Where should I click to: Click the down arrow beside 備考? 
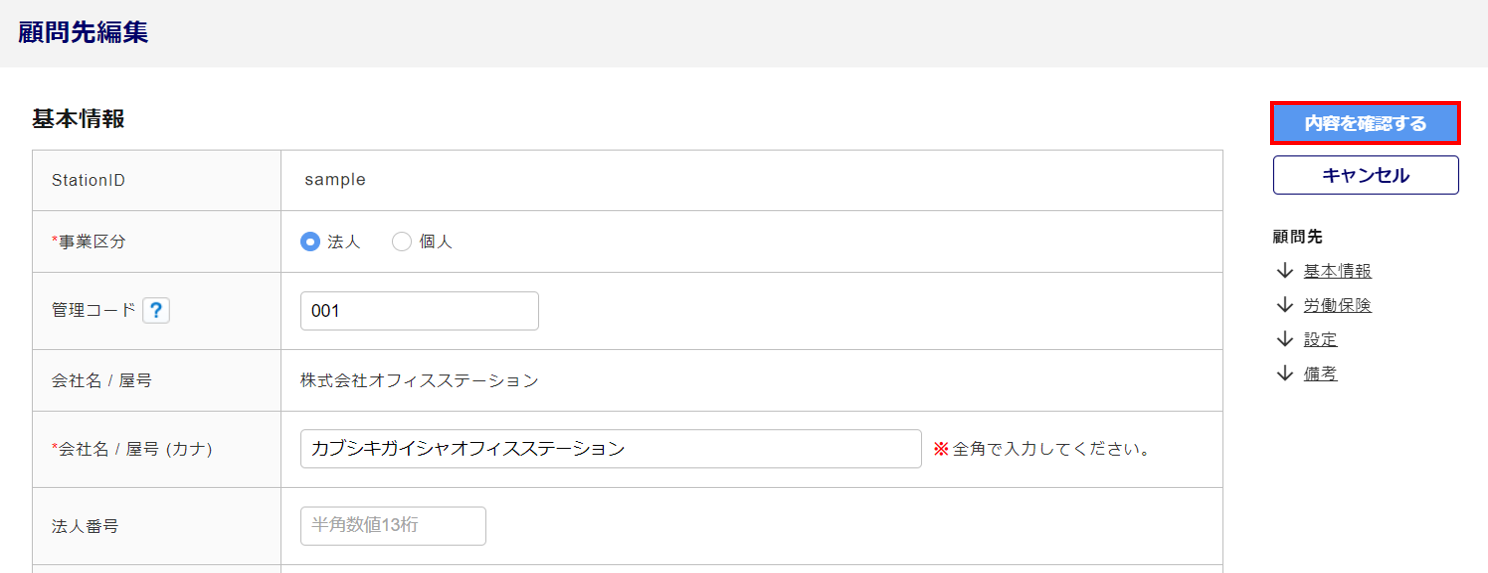click(1285, 373)
